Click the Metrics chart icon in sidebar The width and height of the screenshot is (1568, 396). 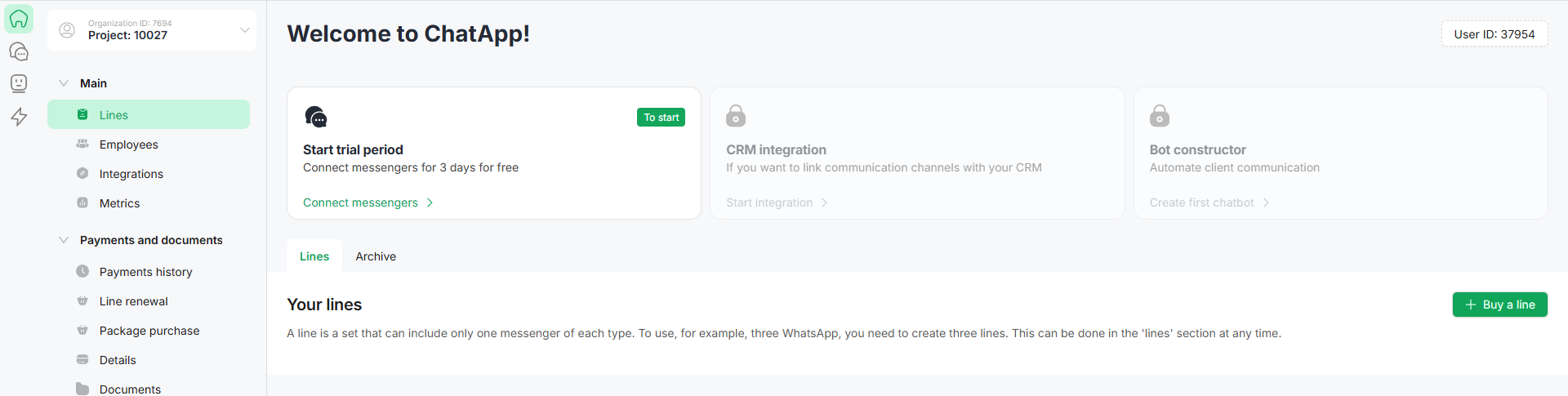[82, 203]
